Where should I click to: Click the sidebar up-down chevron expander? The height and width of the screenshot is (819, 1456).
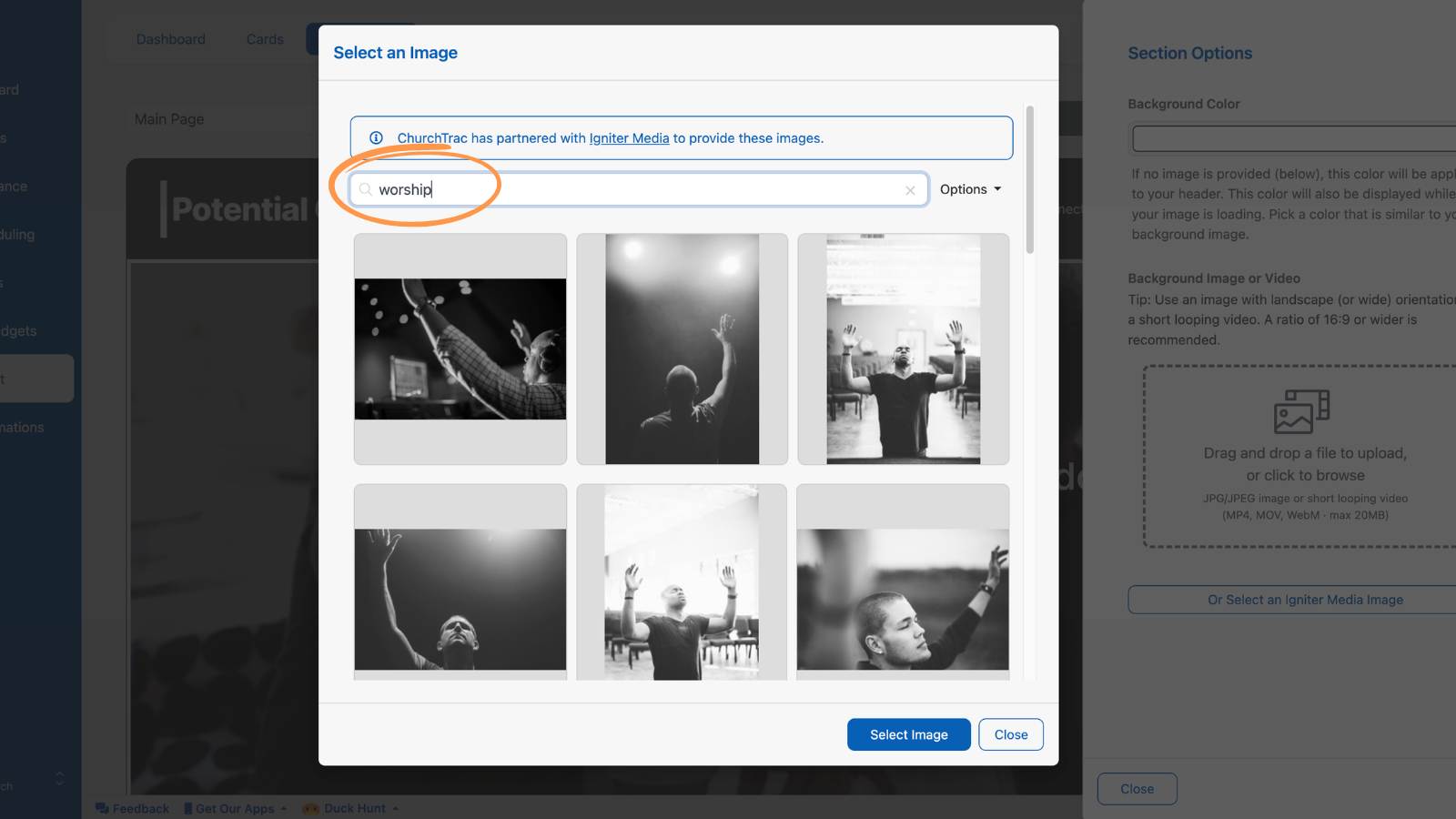(60, 778)
